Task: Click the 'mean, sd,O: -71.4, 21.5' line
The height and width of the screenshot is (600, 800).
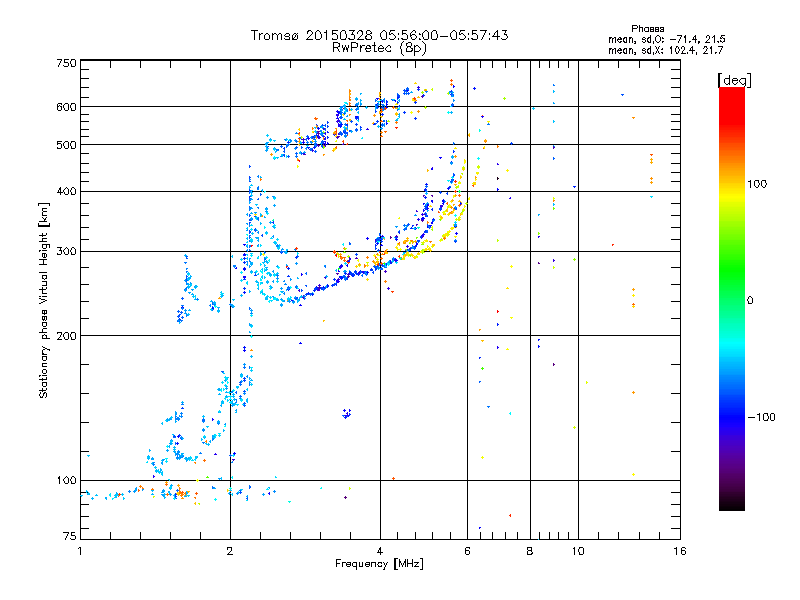Action: tap(666, 39)
